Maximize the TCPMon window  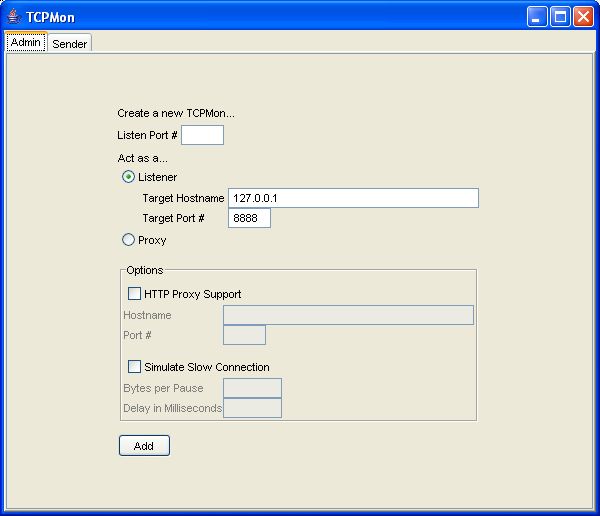coord(560,17)
